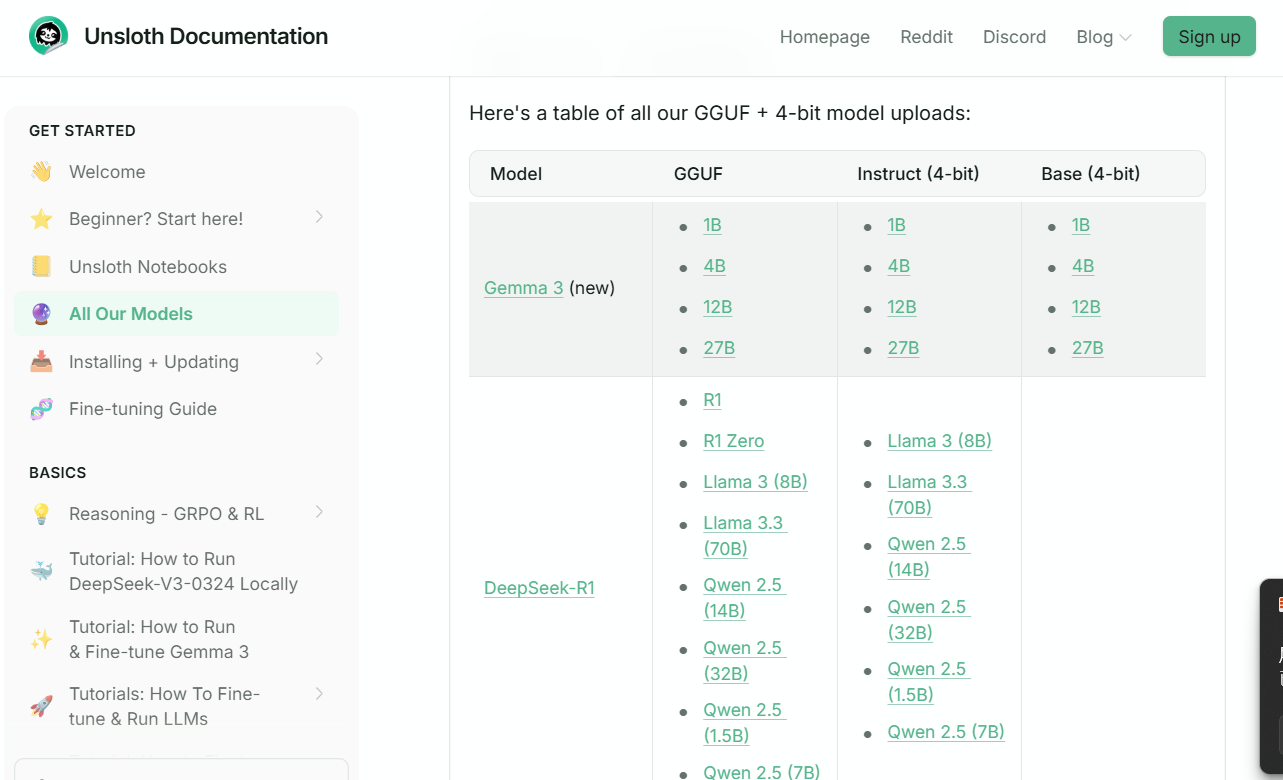Go to Homepage in top navigation
Image resolution: width=1283 pixels, height=780 pixels.
(825, 37)
